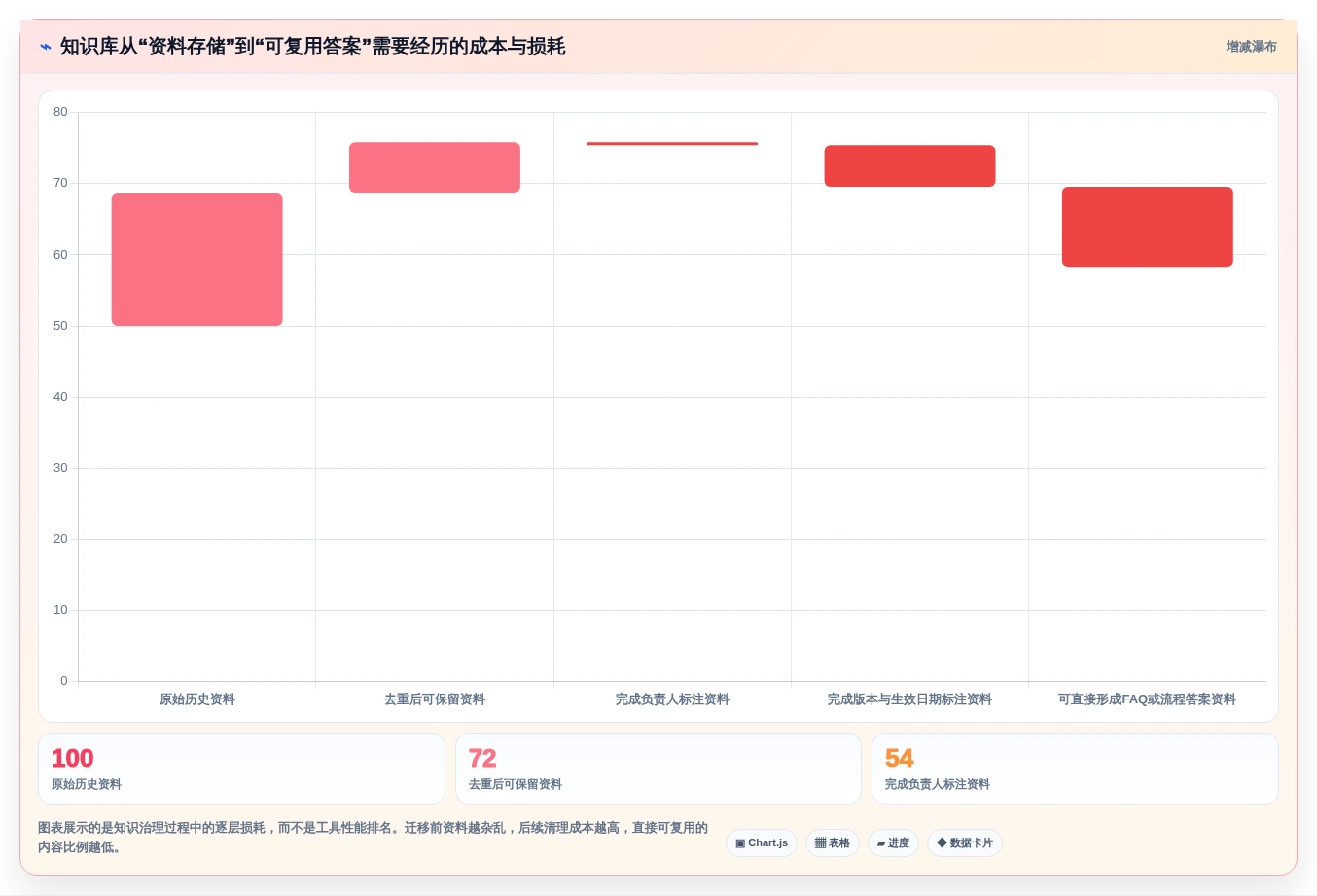The image size is (1317, 896).
Task: Click the chart title starting with 知识库从
Action: tap(312, 47)
